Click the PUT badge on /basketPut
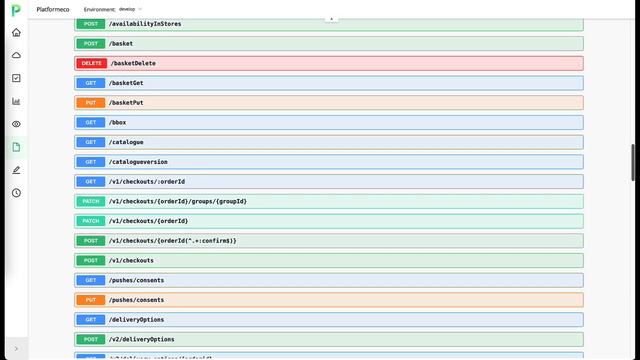Viewport: 640px width, 360px height. tap(91, 102)
